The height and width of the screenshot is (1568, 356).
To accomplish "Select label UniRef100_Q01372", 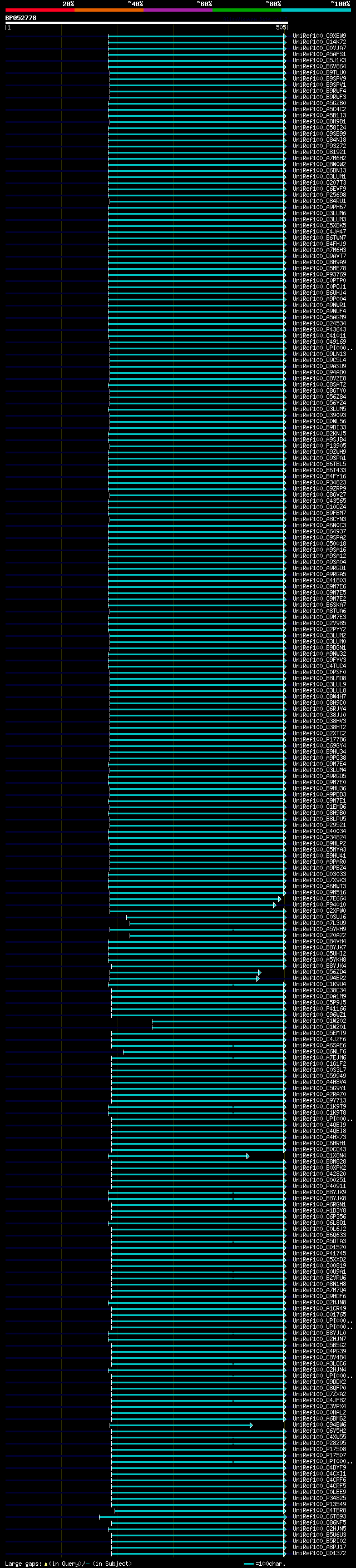I will [x=319, y=1553].
